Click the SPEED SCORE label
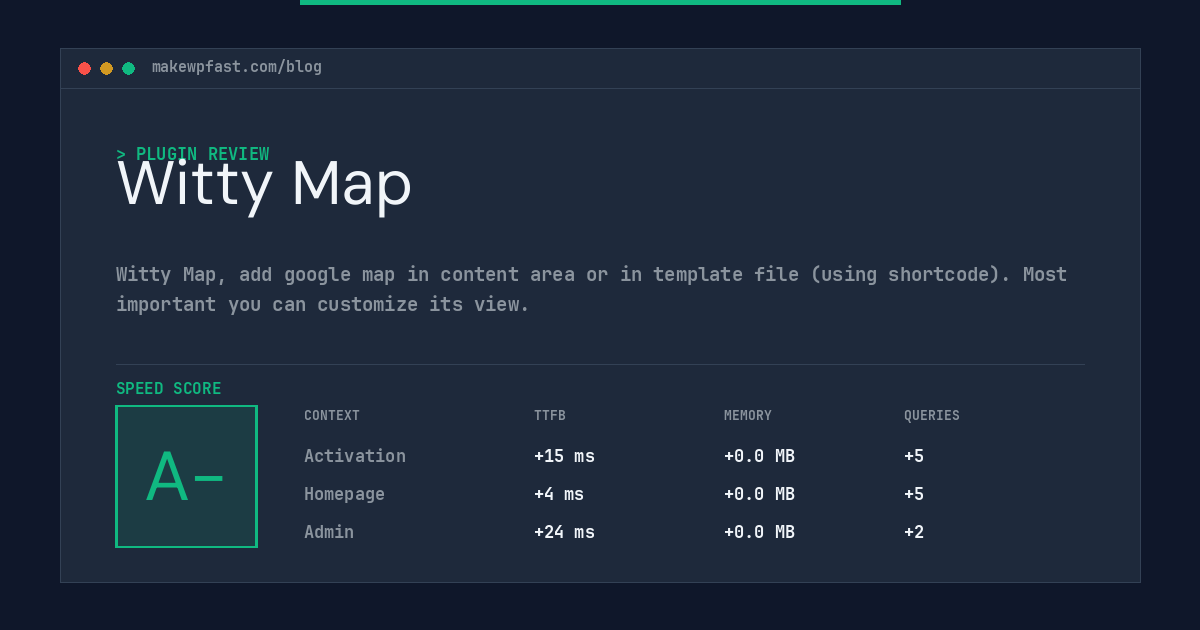 (169, 389)
